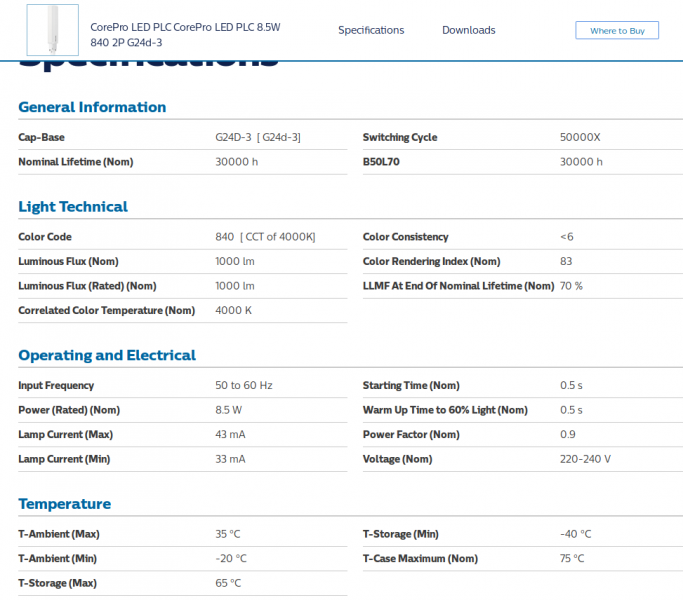Click the Color Code value 840
Screen dimensions: 683x600
tap(224, 237)
